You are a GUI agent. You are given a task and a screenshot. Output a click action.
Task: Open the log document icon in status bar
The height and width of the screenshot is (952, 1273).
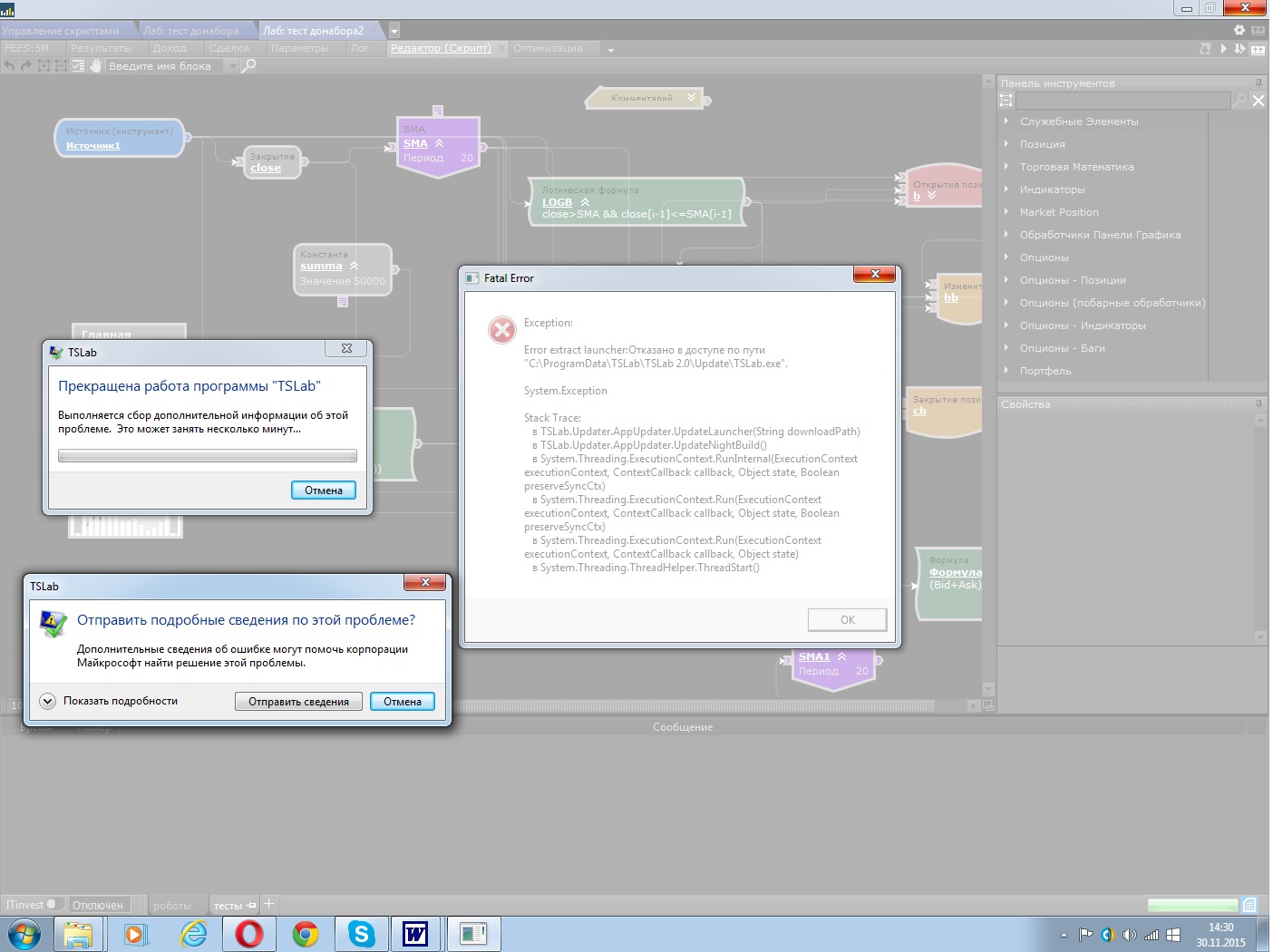click(x=1249, y=904)
